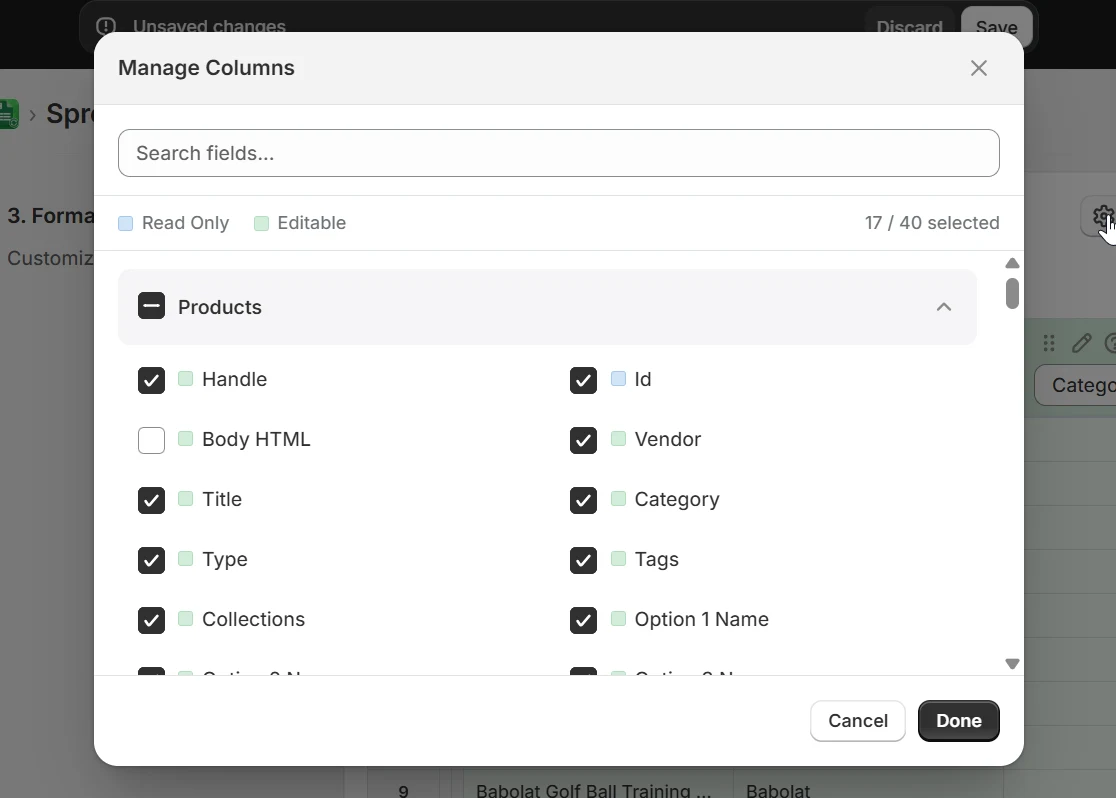Click the Search fields input

(x=559, y=153)
